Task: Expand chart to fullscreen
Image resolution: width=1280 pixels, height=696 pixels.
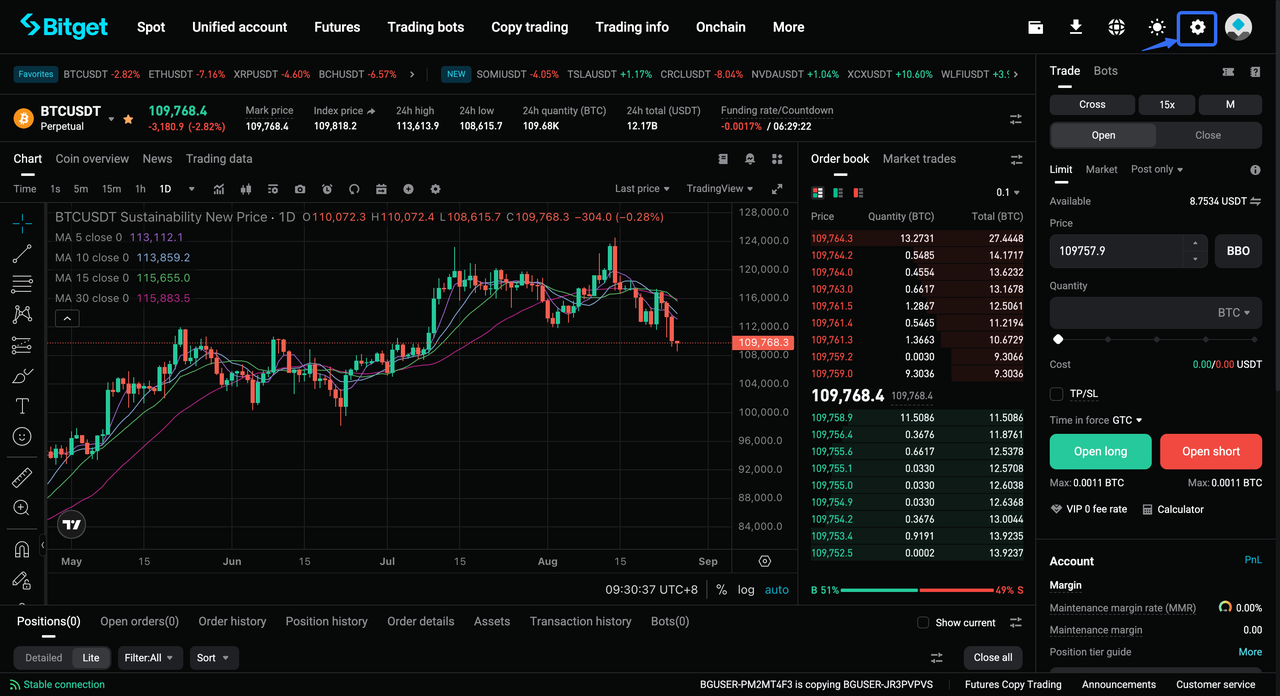Action: (777, 189)
